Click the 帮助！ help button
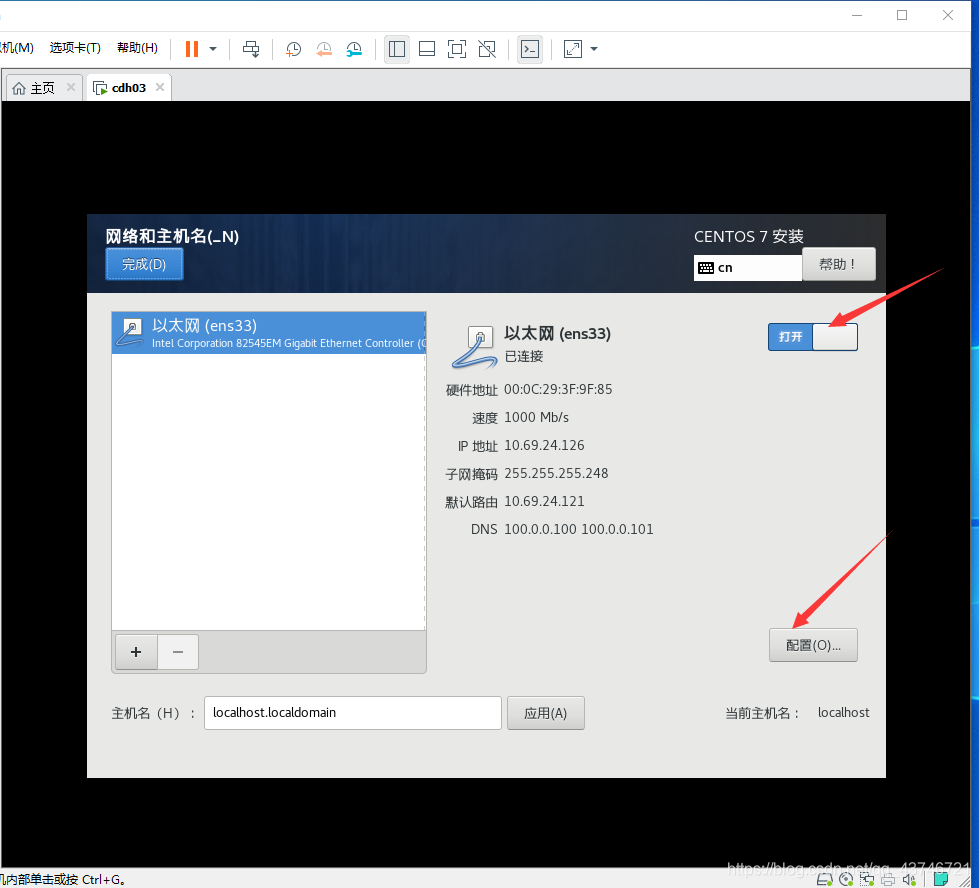 pyautogui.click(x=839, y=264)
